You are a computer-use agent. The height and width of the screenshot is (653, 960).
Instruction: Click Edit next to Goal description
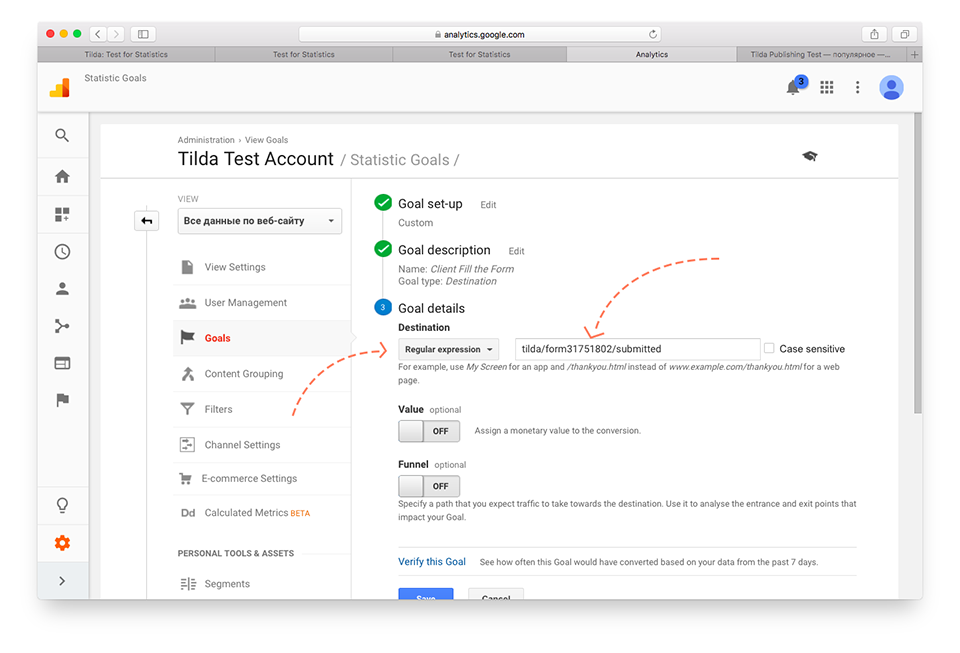516,250
